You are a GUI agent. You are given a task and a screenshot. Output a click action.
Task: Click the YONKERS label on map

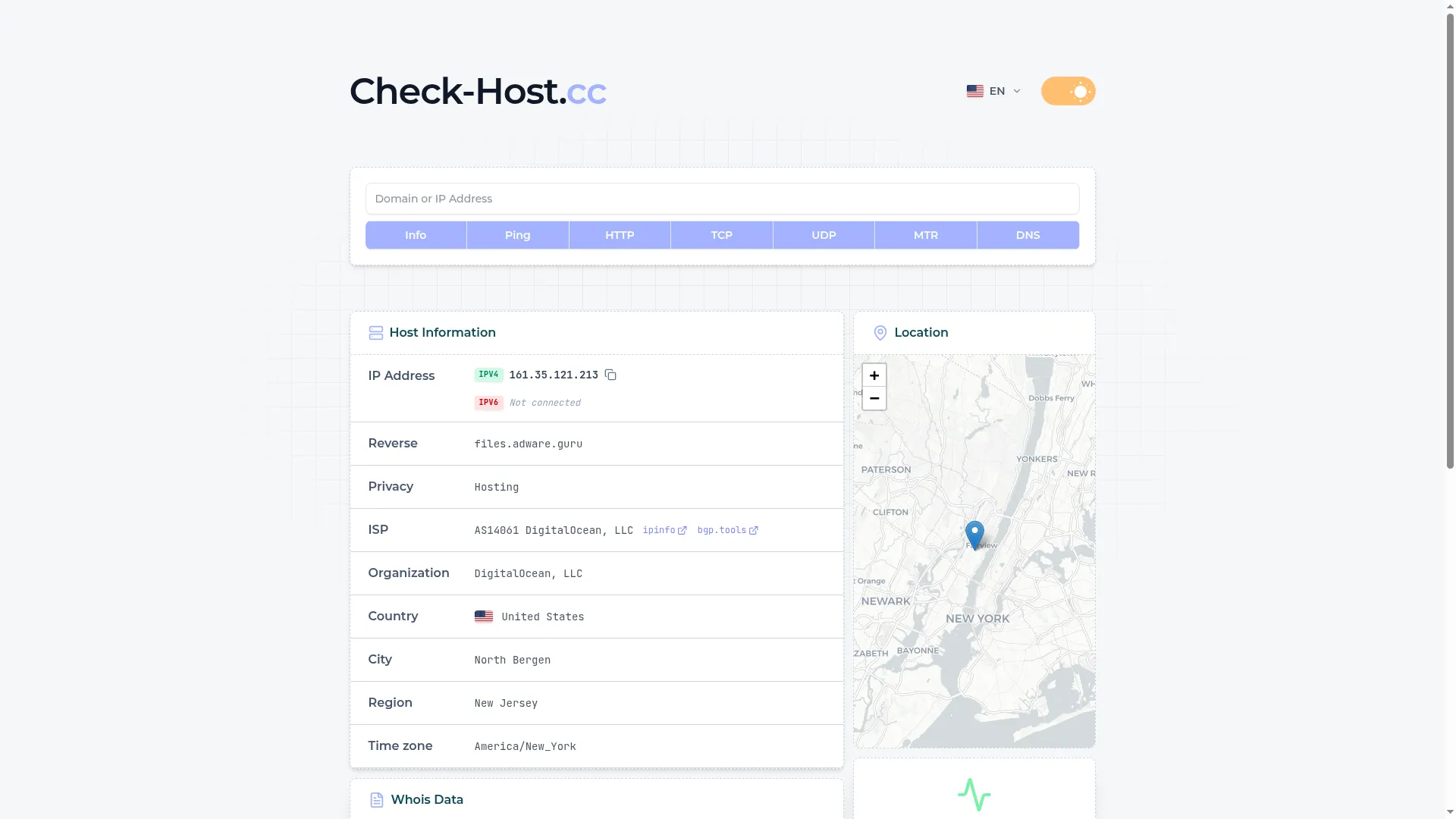pyautogui.click(x=1037, y=459)
